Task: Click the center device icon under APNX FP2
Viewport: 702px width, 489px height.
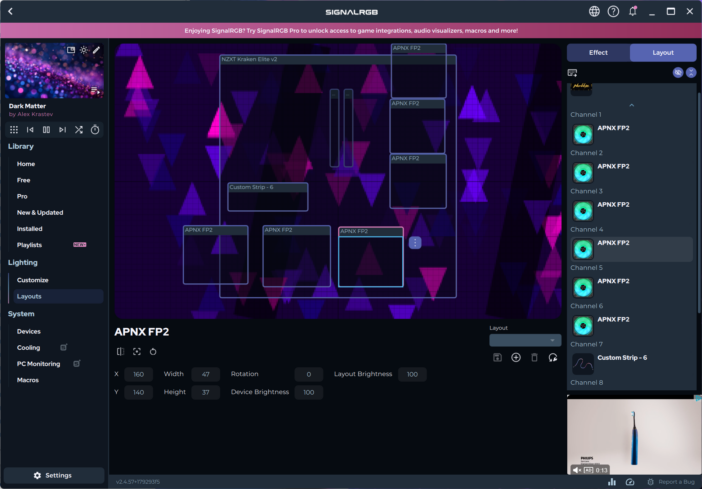Action: [x=137, y=352]
